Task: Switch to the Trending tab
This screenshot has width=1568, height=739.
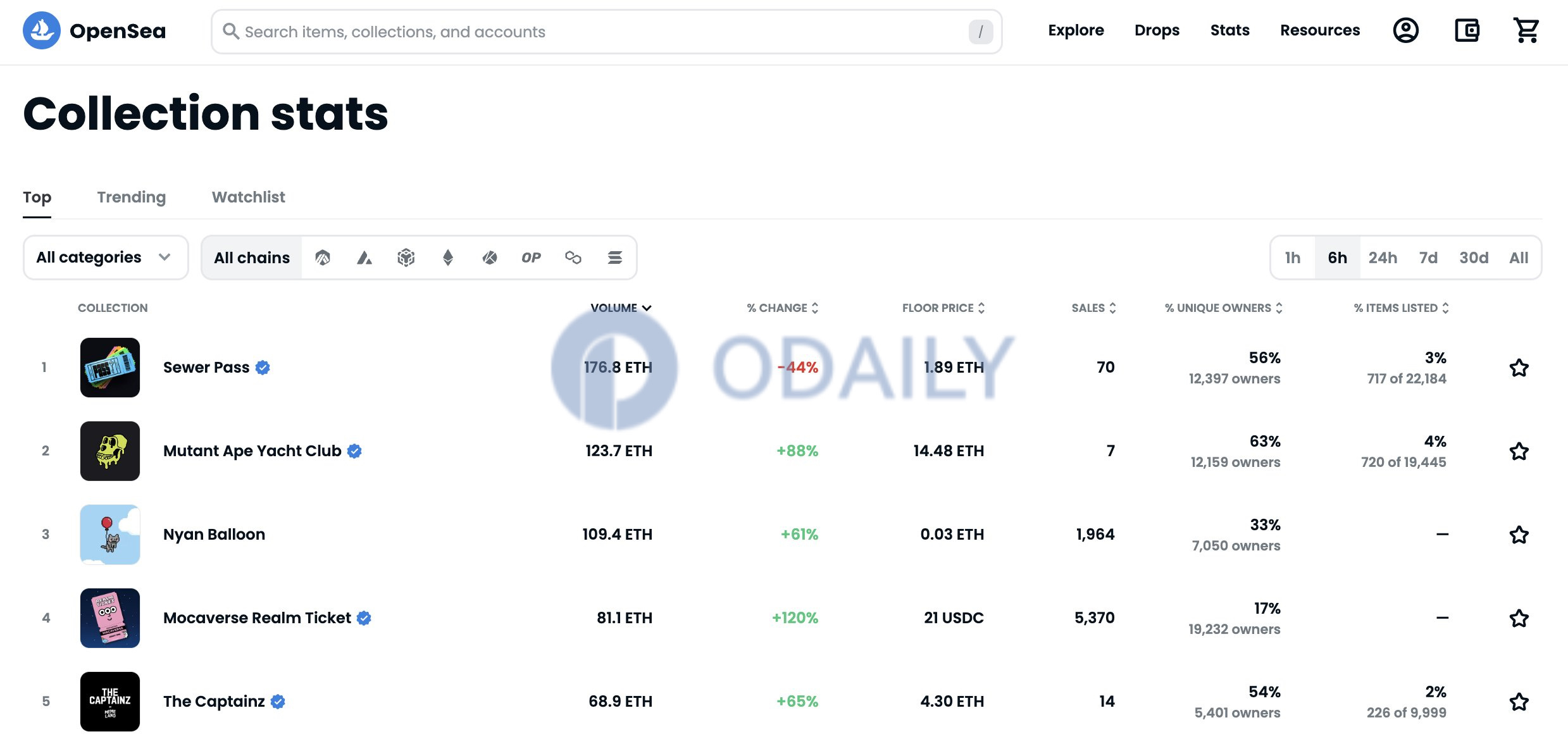Action: tap(132, 197)
